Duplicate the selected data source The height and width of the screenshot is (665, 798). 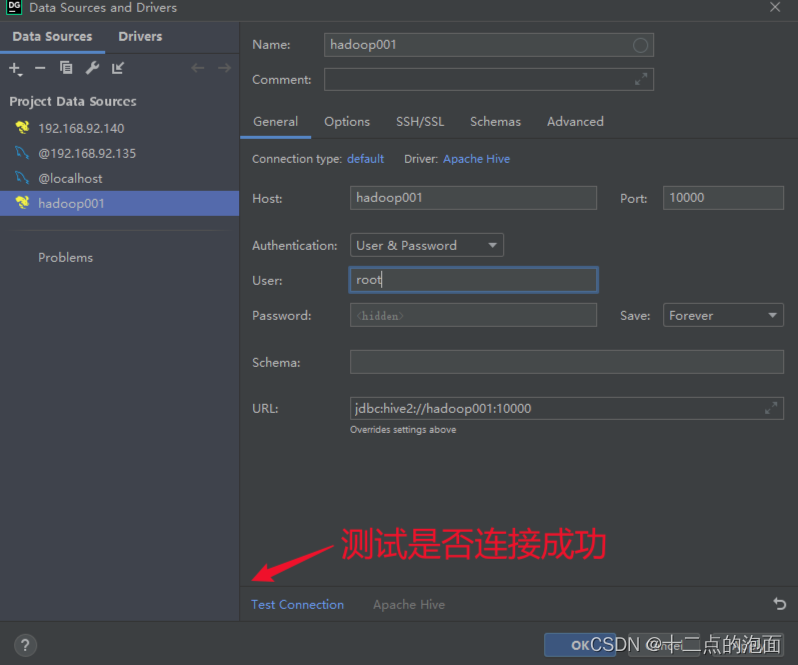(x=66, y=68)
